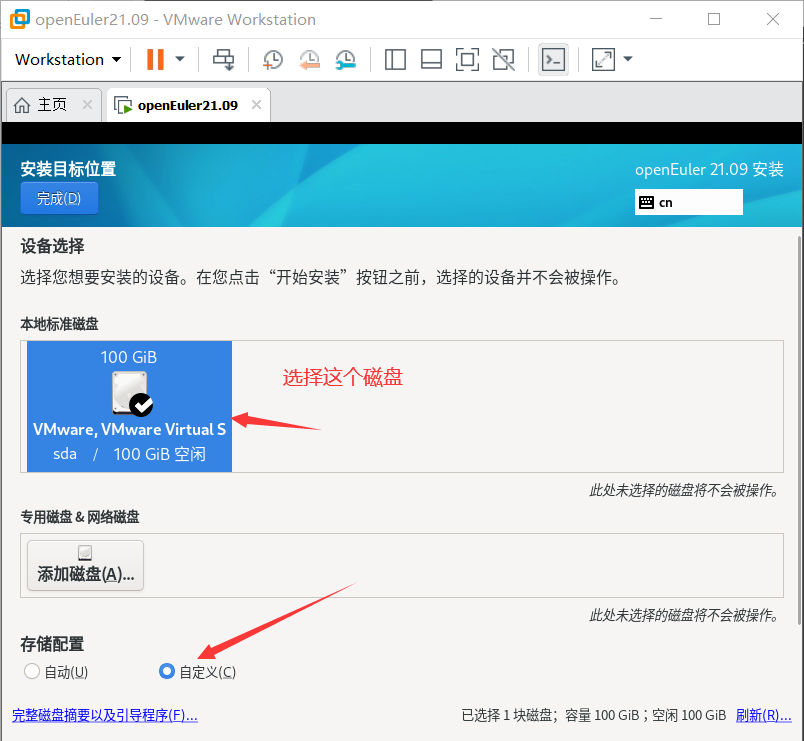Image resolution: width=804 pixels, height=741 pixels.
Task: Click the 刷新(R)... link
Action: 763,715
